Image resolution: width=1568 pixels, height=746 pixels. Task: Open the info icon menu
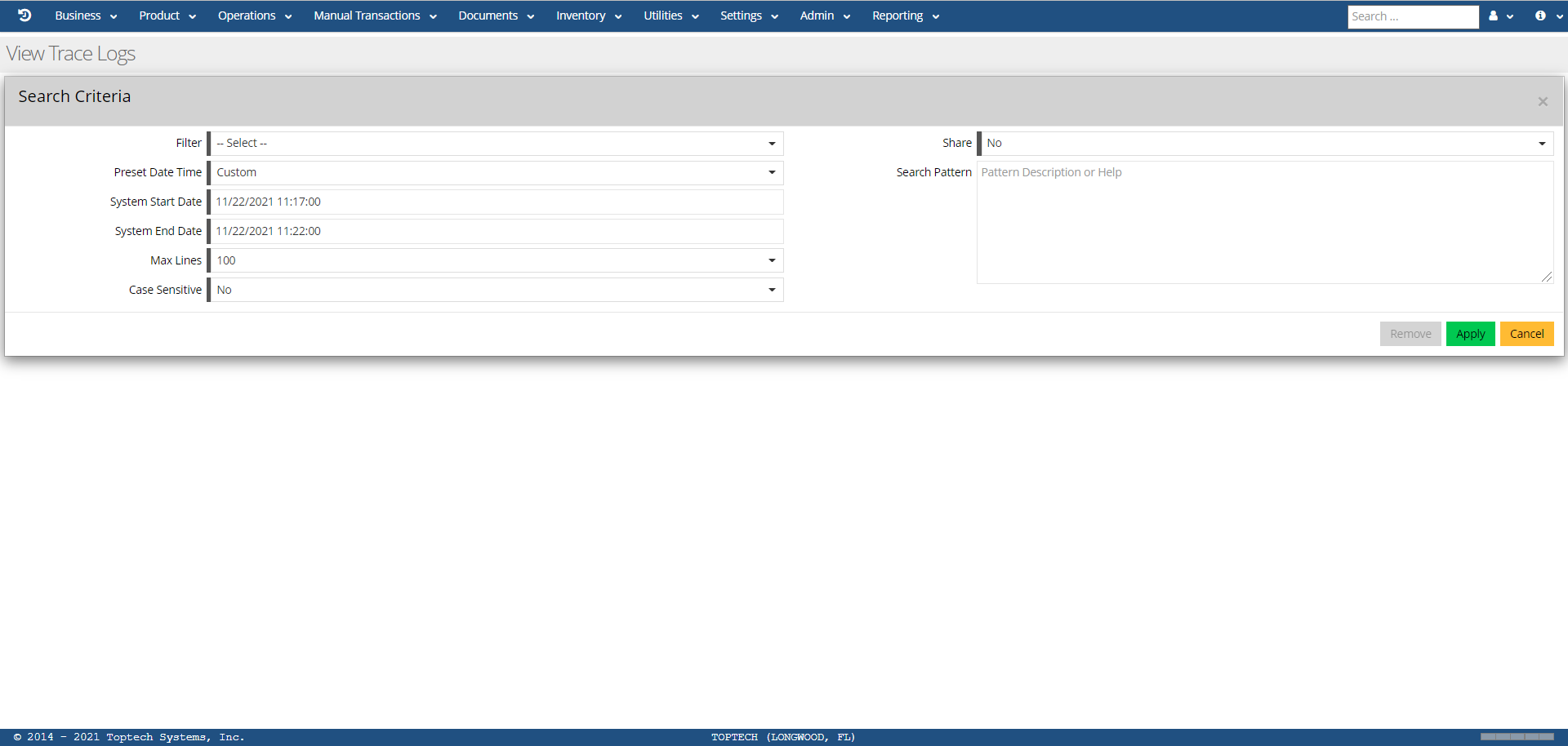1548,16
